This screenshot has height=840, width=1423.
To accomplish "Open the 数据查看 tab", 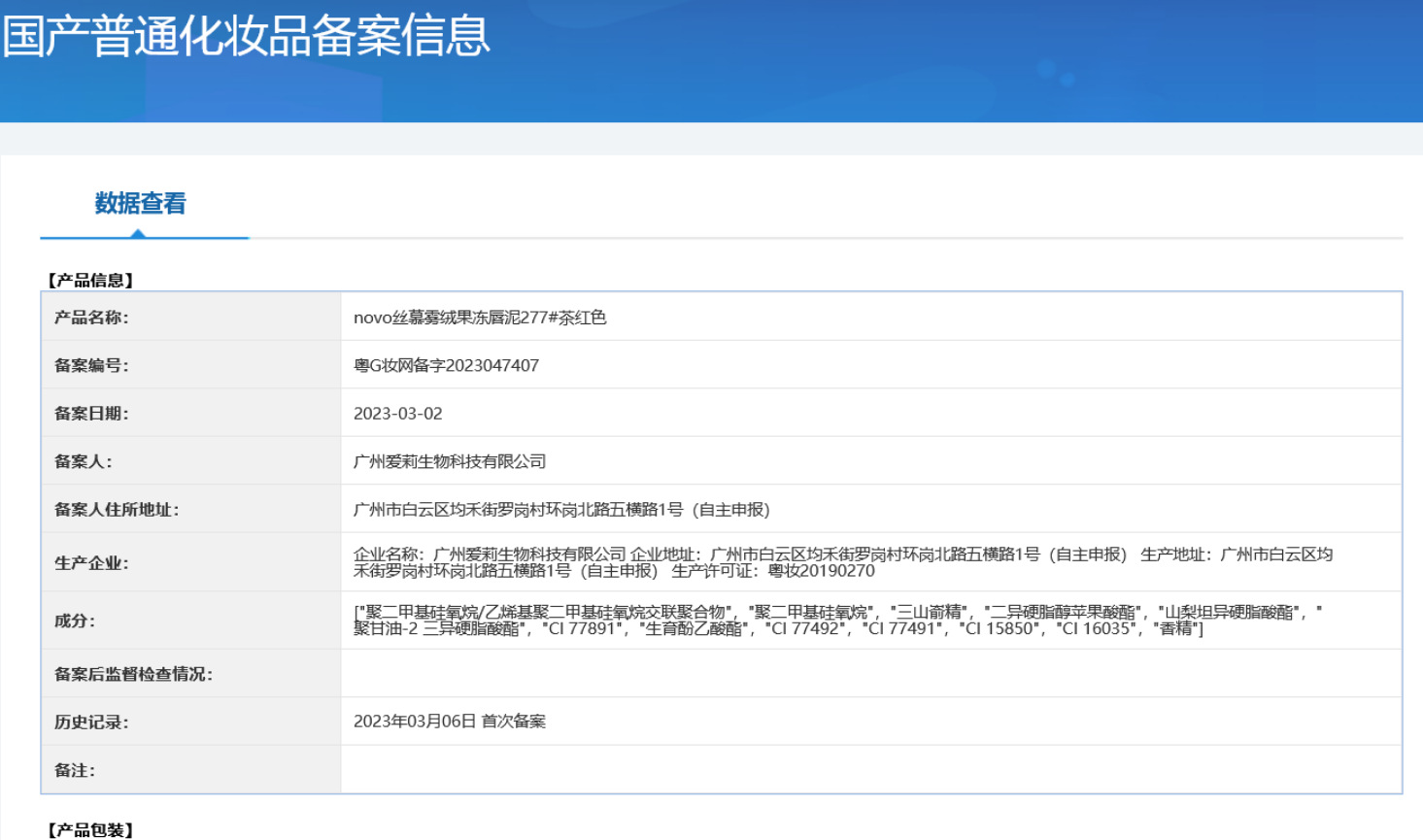I will tap(140, 204).
